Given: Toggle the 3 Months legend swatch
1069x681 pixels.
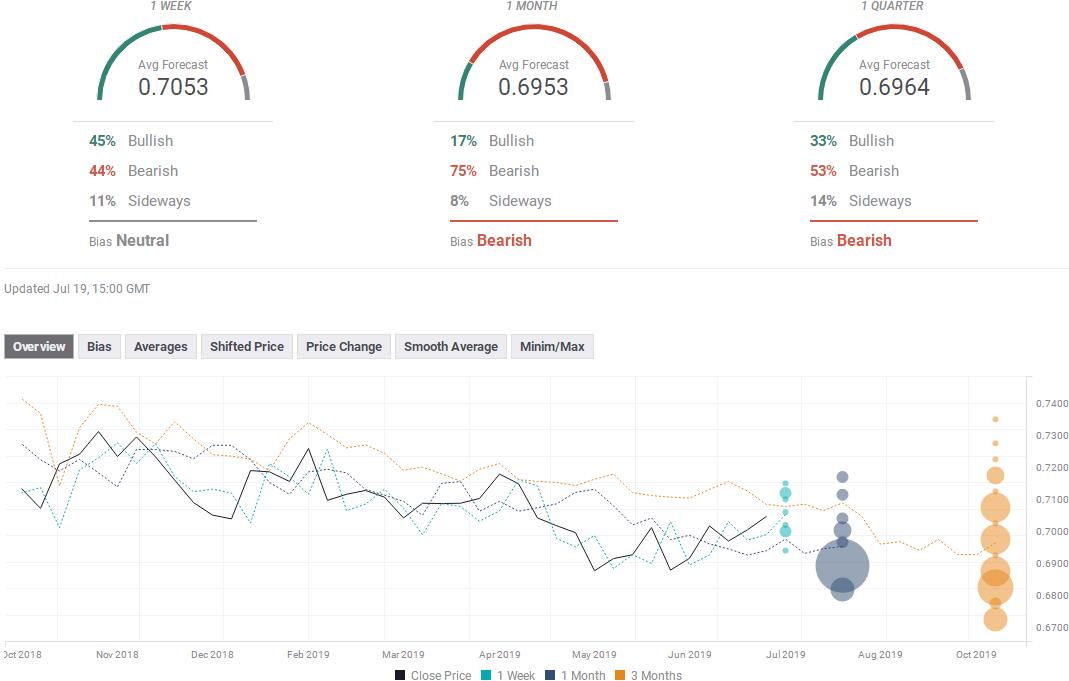Looking at the screenshot, I should [x=620, y=675].
